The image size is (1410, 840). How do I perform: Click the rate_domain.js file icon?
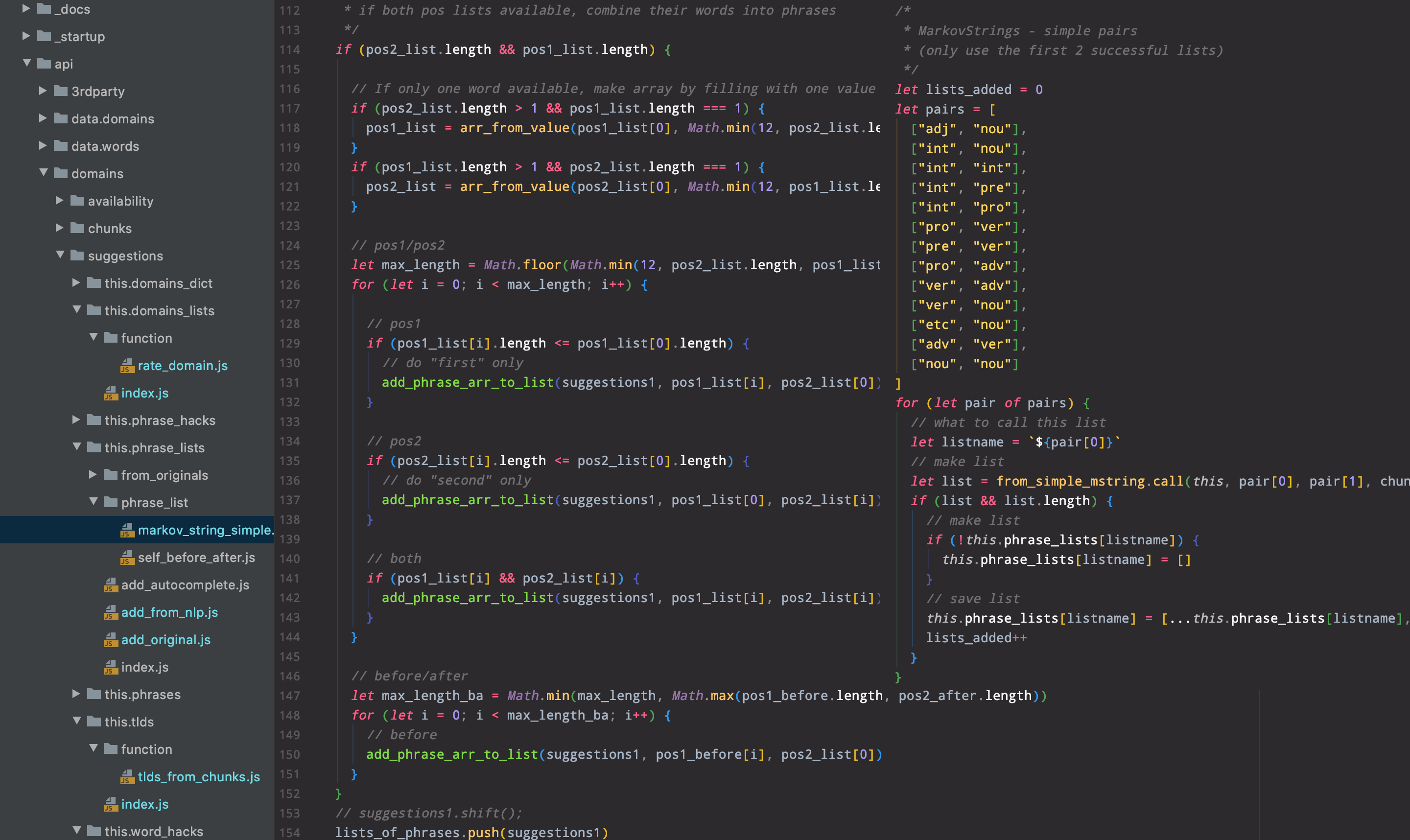(x=127, y=366)
